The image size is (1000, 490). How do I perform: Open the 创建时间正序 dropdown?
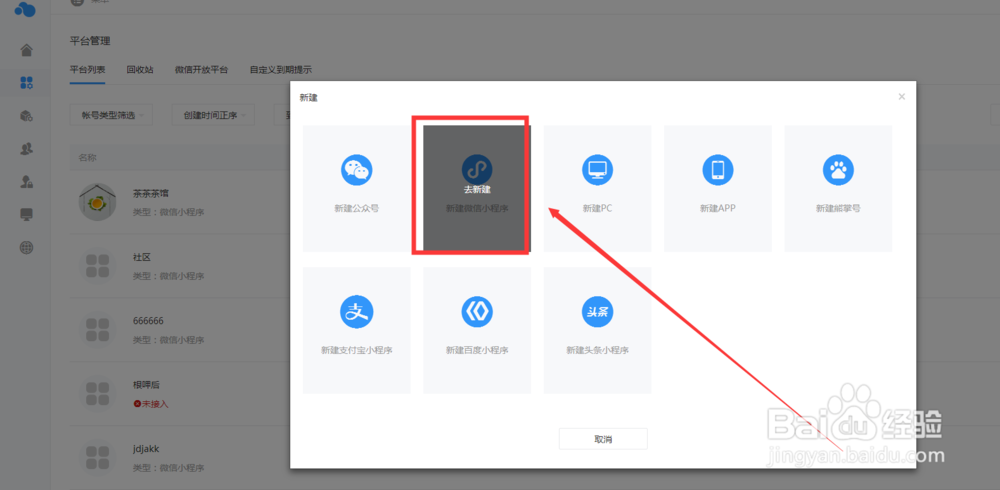tap(213, 115)
